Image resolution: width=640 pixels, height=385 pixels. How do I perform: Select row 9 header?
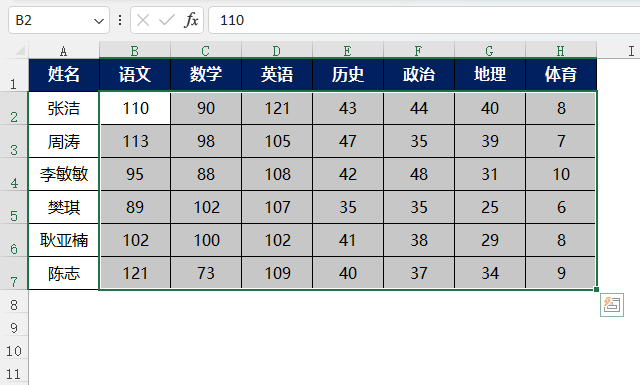(x=14, y=325)
